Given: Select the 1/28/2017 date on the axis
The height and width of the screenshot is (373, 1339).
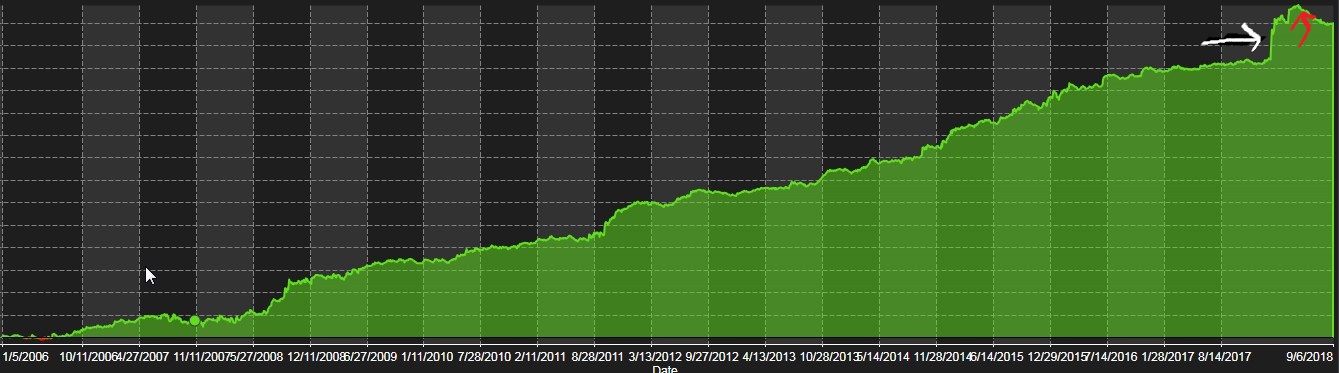Looking at the screenshot, I should pyautogui.click(x=1168, y=356).
